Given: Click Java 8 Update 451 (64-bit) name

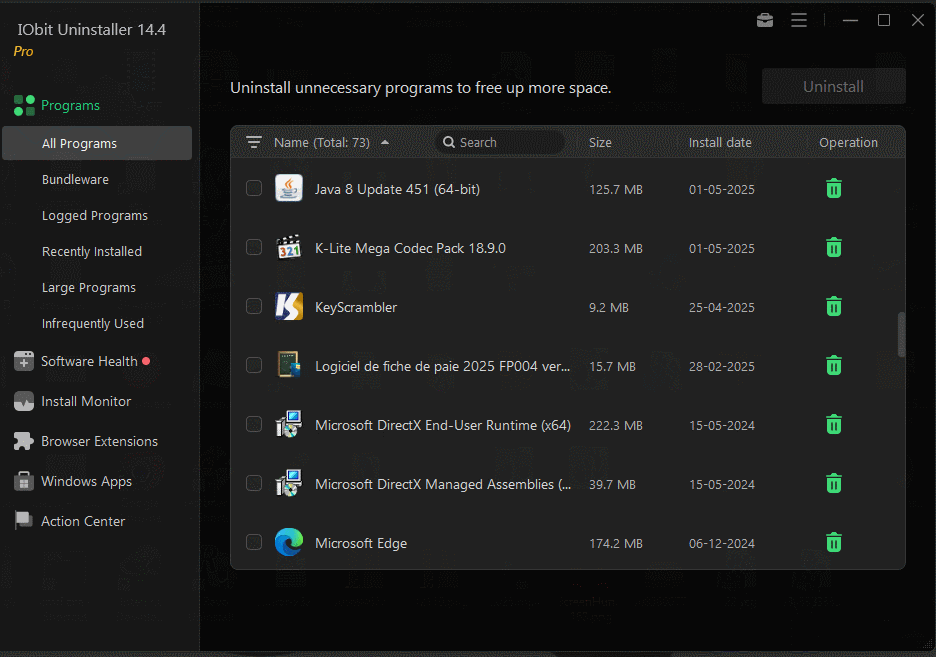Looking at the screenshot, I should coord(398,189).
